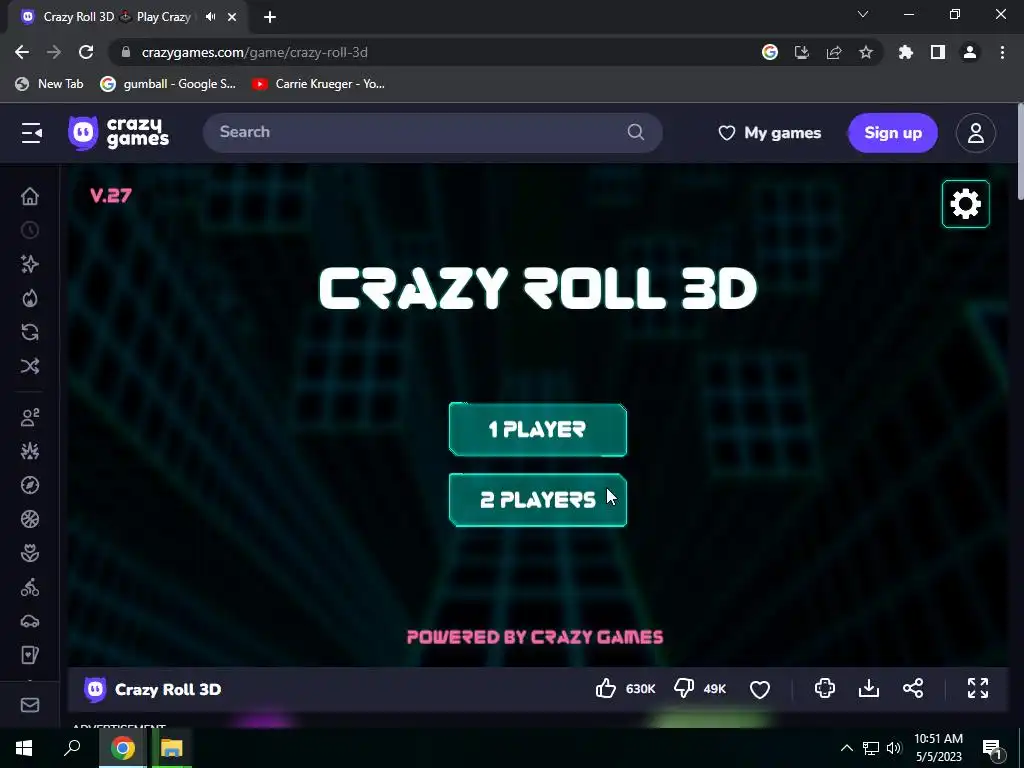Start a 1 Player game
The image size is (1024, 768).
point(537,430)
